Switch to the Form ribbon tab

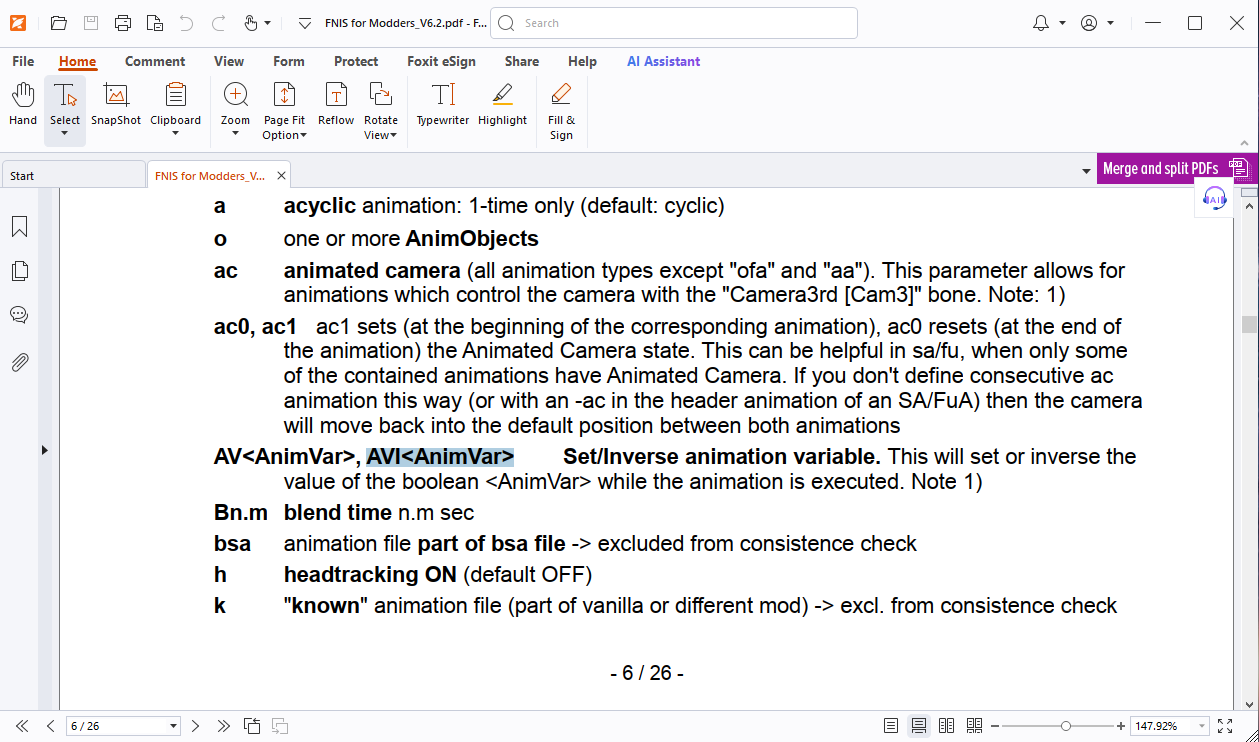(289, 61)
